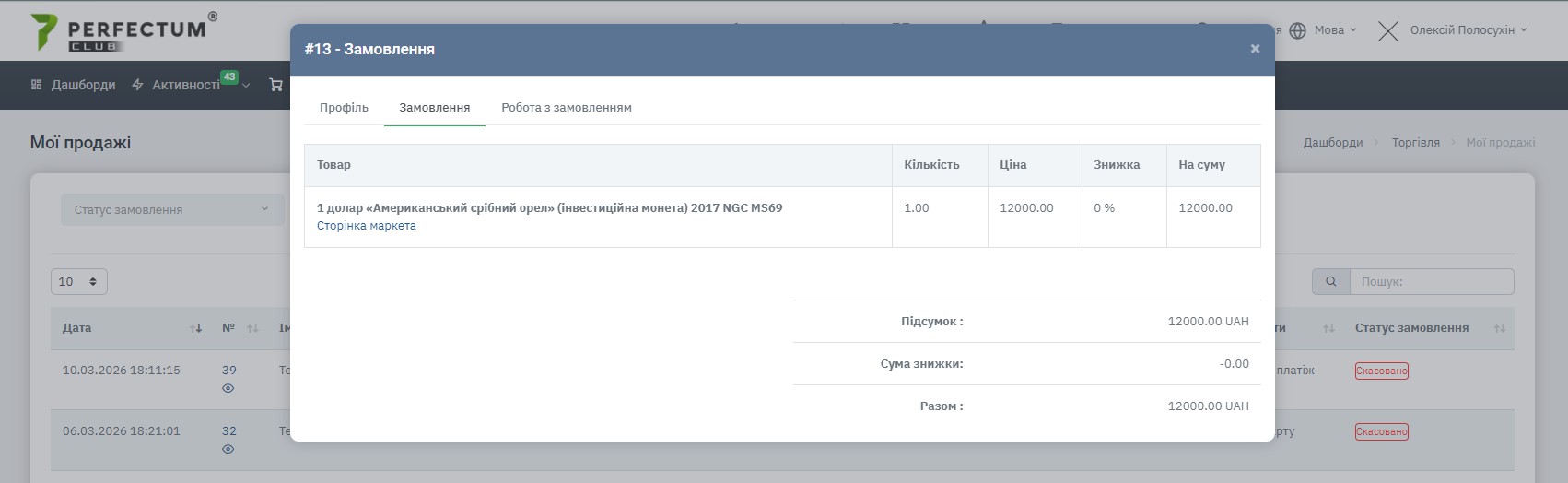Focus the Пошук search field
The height and width of the screenshot is (483, 1568).
pyautogui.click(x=1431, y=282)
